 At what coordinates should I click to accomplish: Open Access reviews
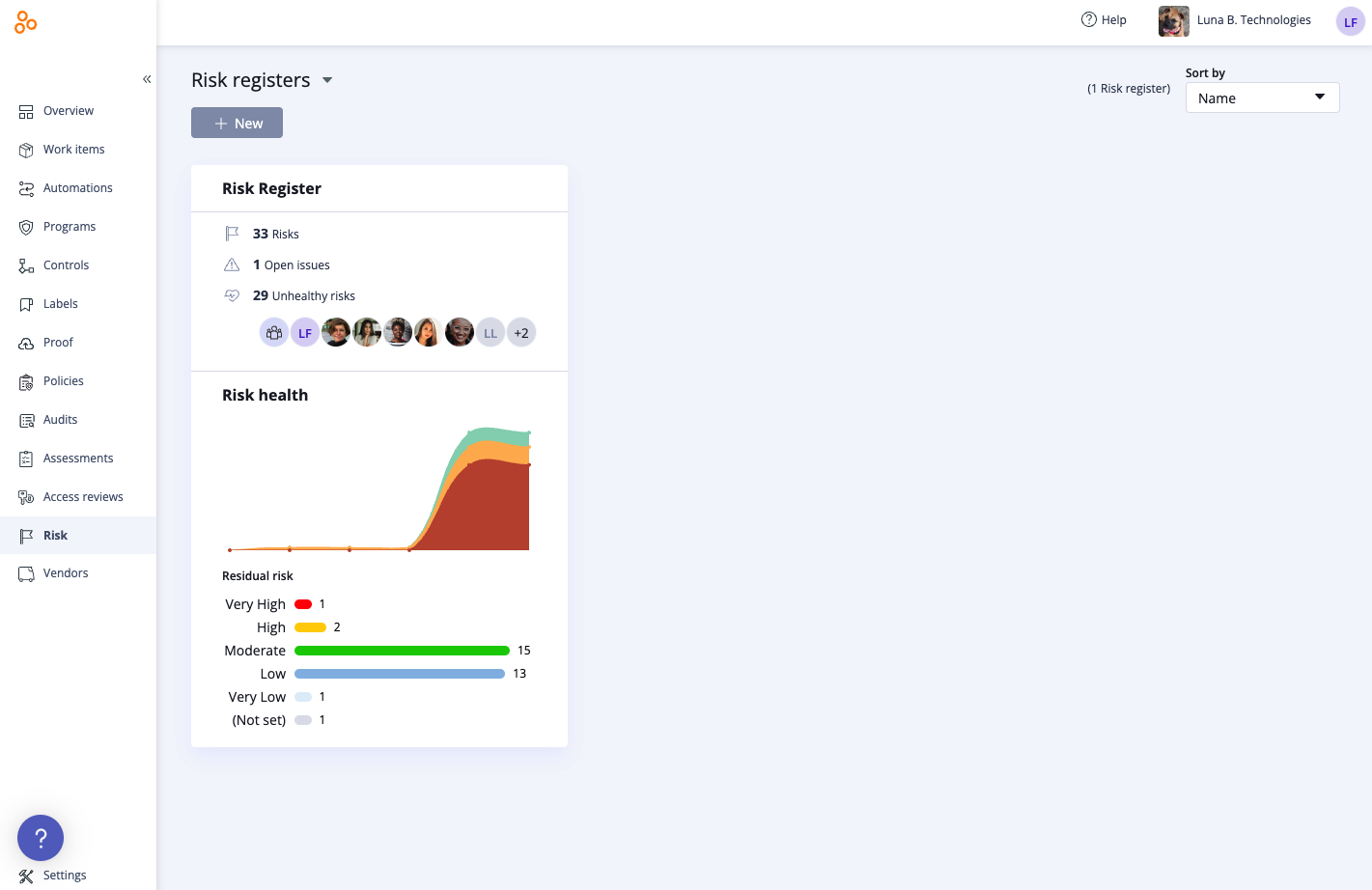[x=83, y=497]
